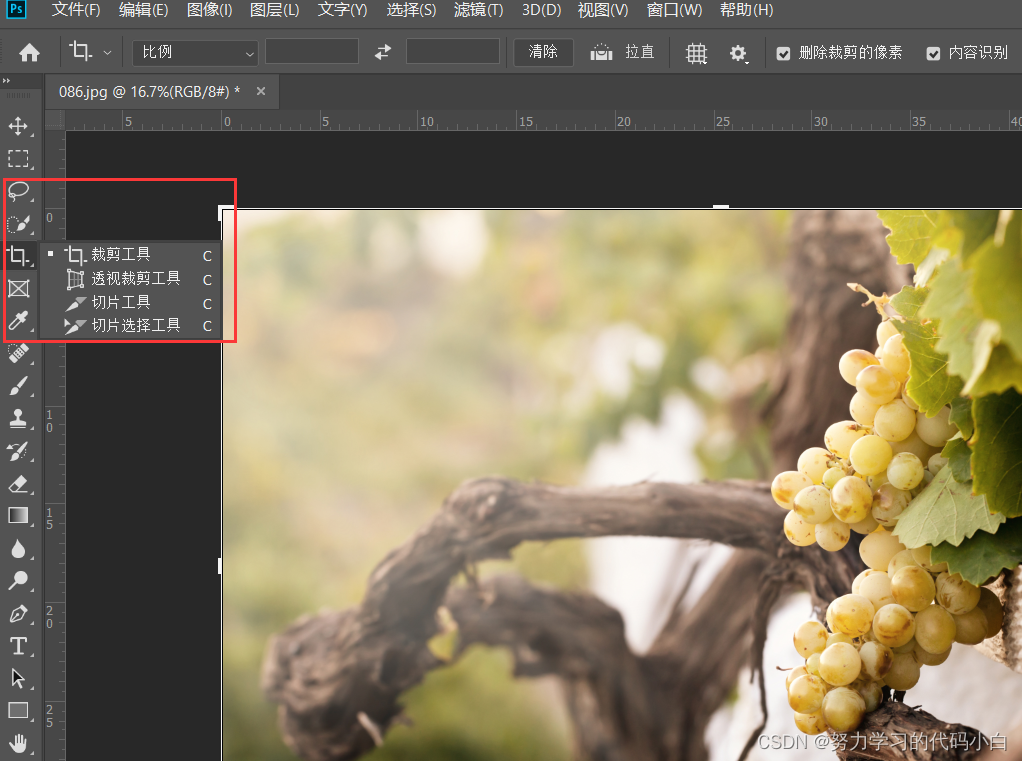
Task: Click the Photoshop Ps logo
Action: click(x=16, y=9)
